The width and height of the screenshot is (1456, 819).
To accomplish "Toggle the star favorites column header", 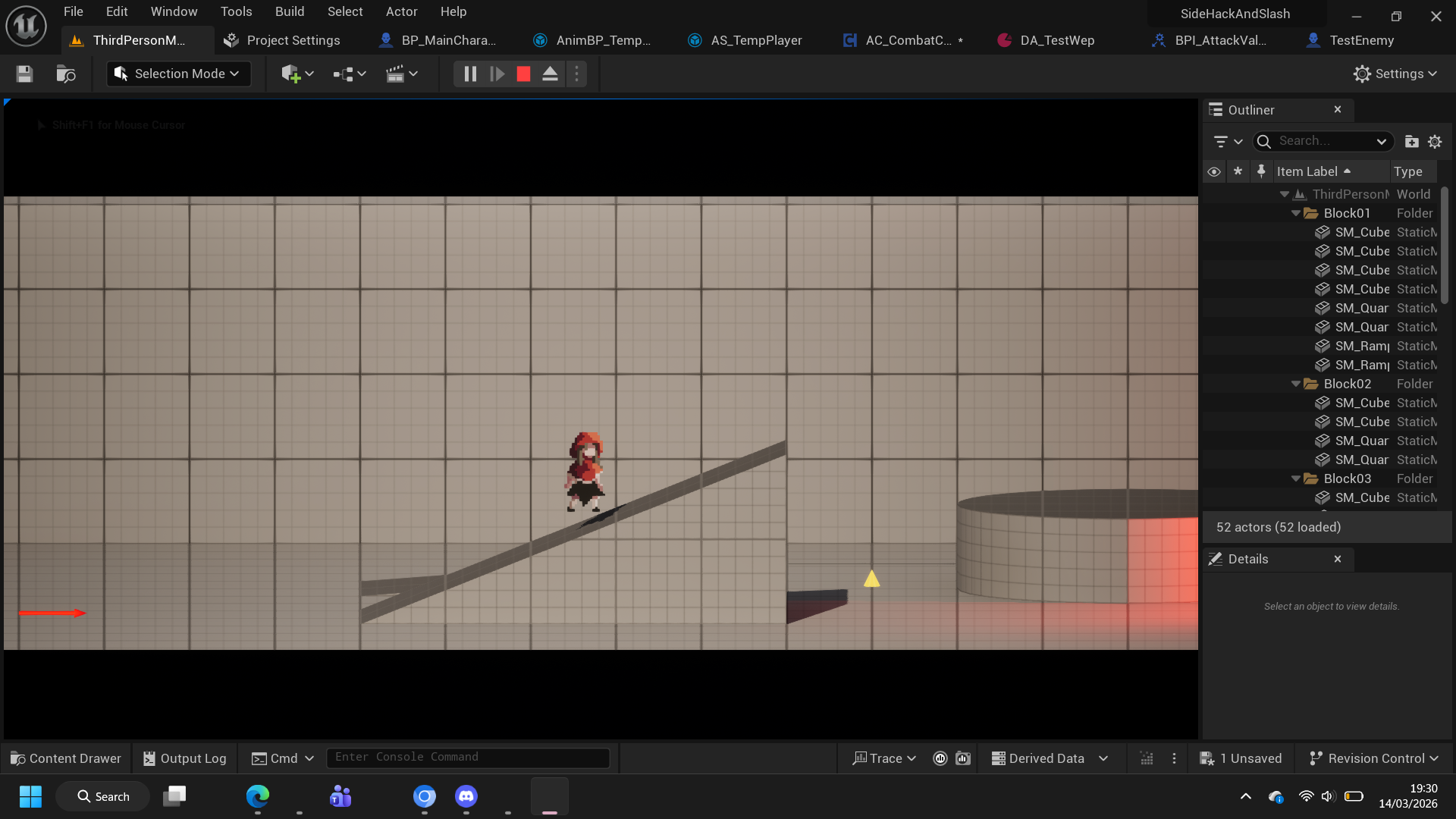I will [1238, 171].
